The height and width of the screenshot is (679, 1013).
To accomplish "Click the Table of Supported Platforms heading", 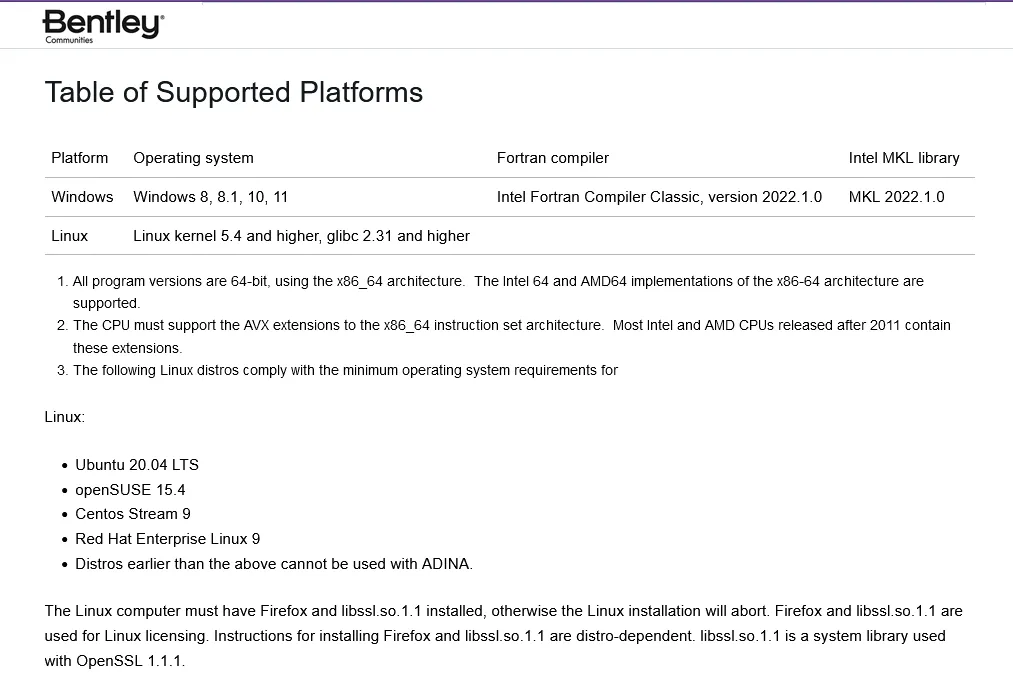I will tap(234, 93).
